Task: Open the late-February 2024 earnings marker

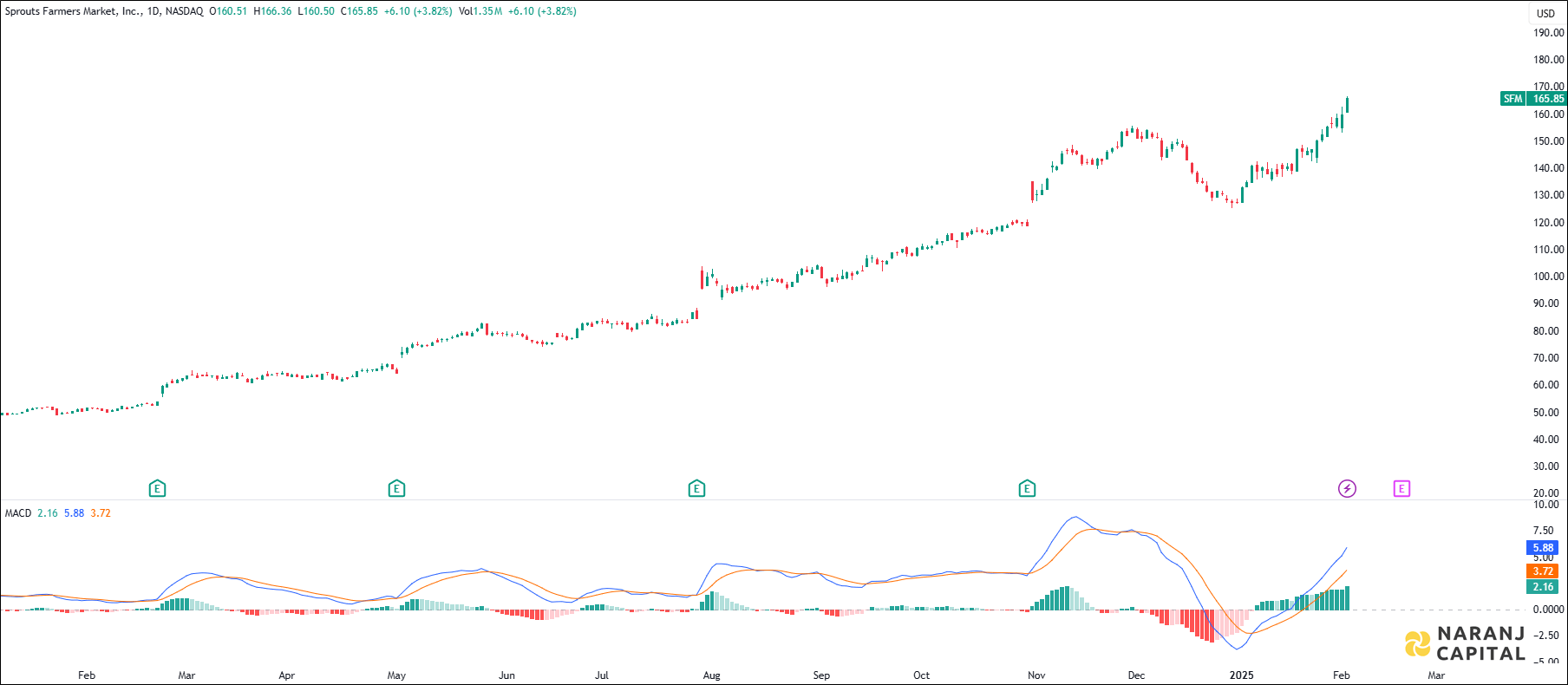Action: [x=157, y=489]
